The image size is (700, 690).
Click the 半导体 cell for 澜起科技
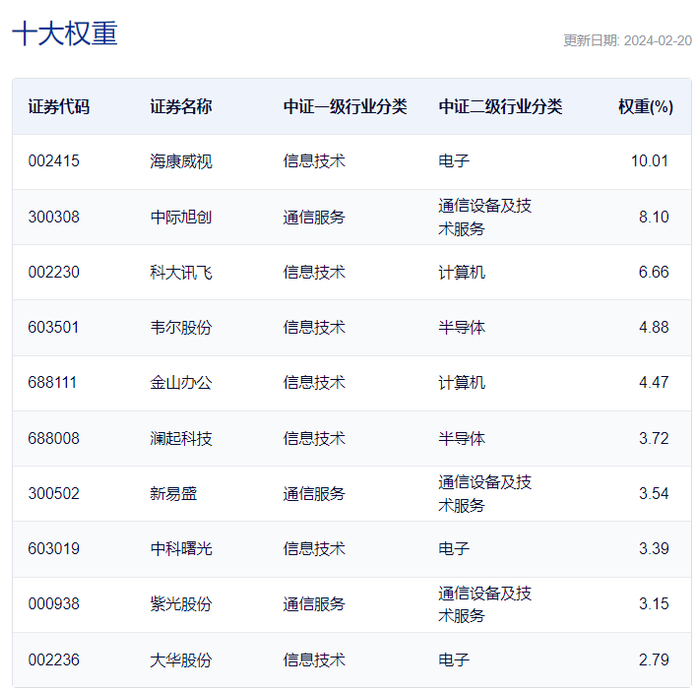coord(462,438)
